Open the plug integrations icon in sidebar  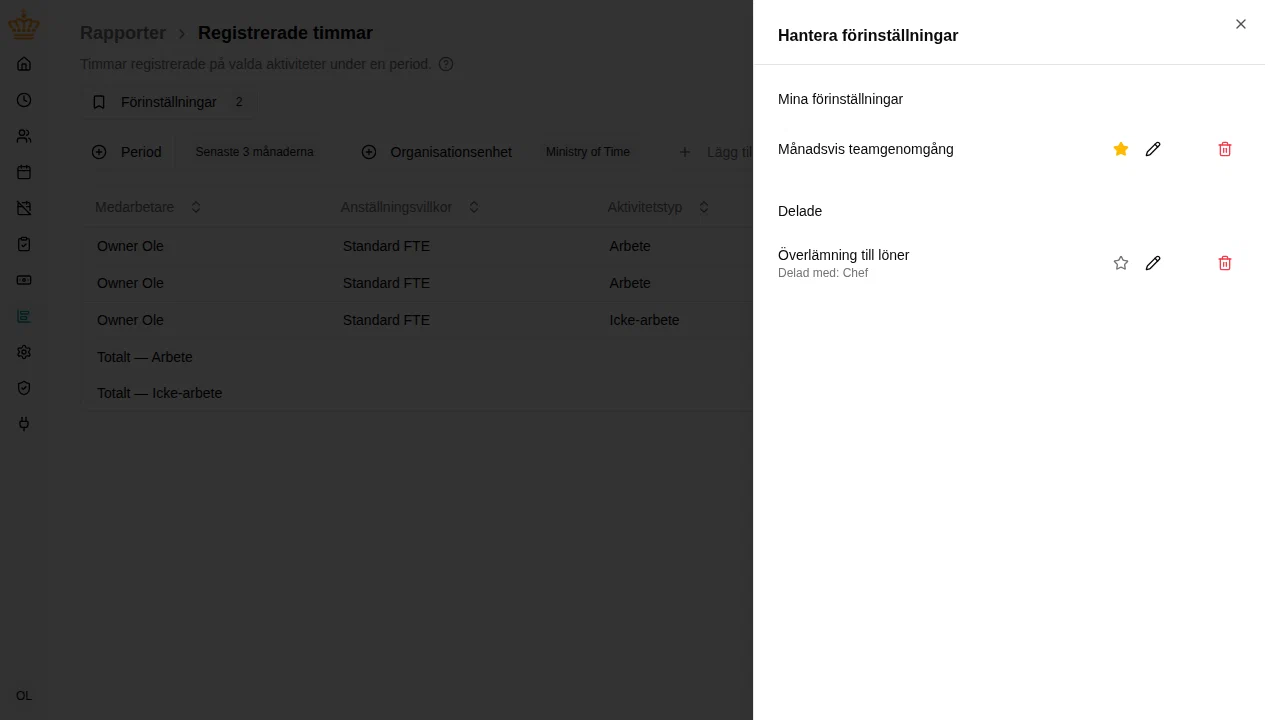point(24,424)
